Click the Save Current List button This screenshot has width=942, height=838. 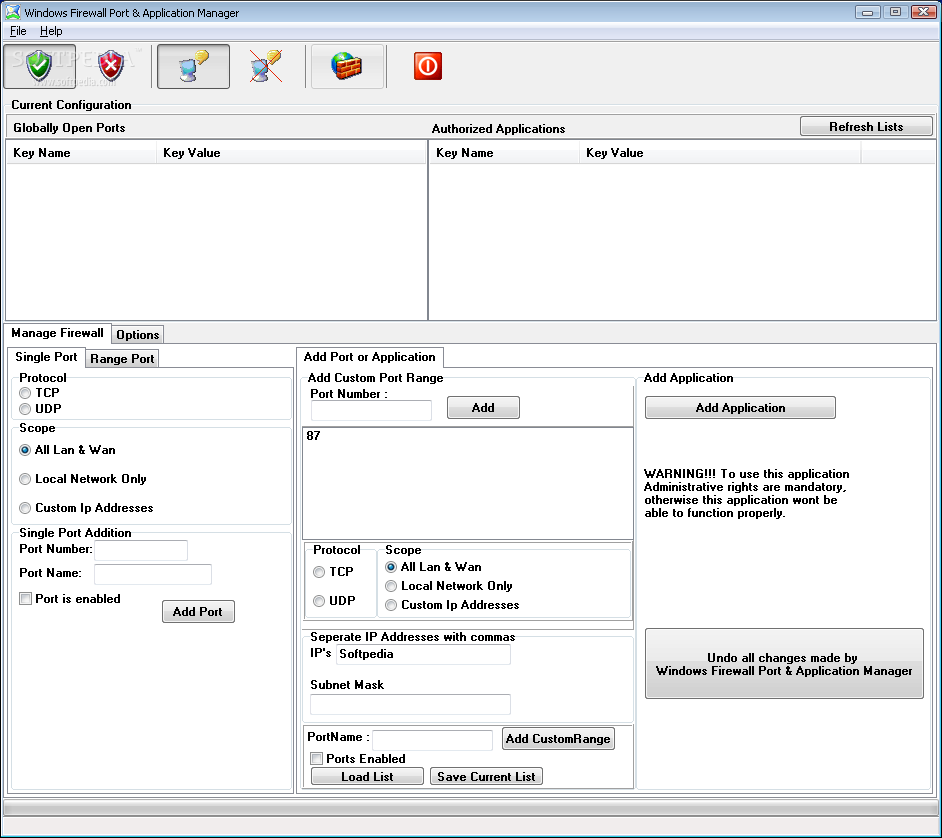[486, 777]
